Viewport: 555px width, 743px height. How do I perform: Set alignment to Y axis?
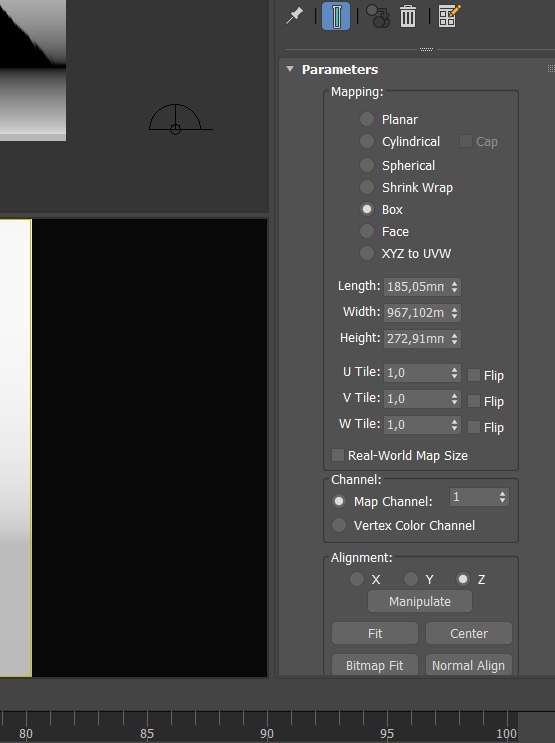pyautogui.click(x=411, y=579)
